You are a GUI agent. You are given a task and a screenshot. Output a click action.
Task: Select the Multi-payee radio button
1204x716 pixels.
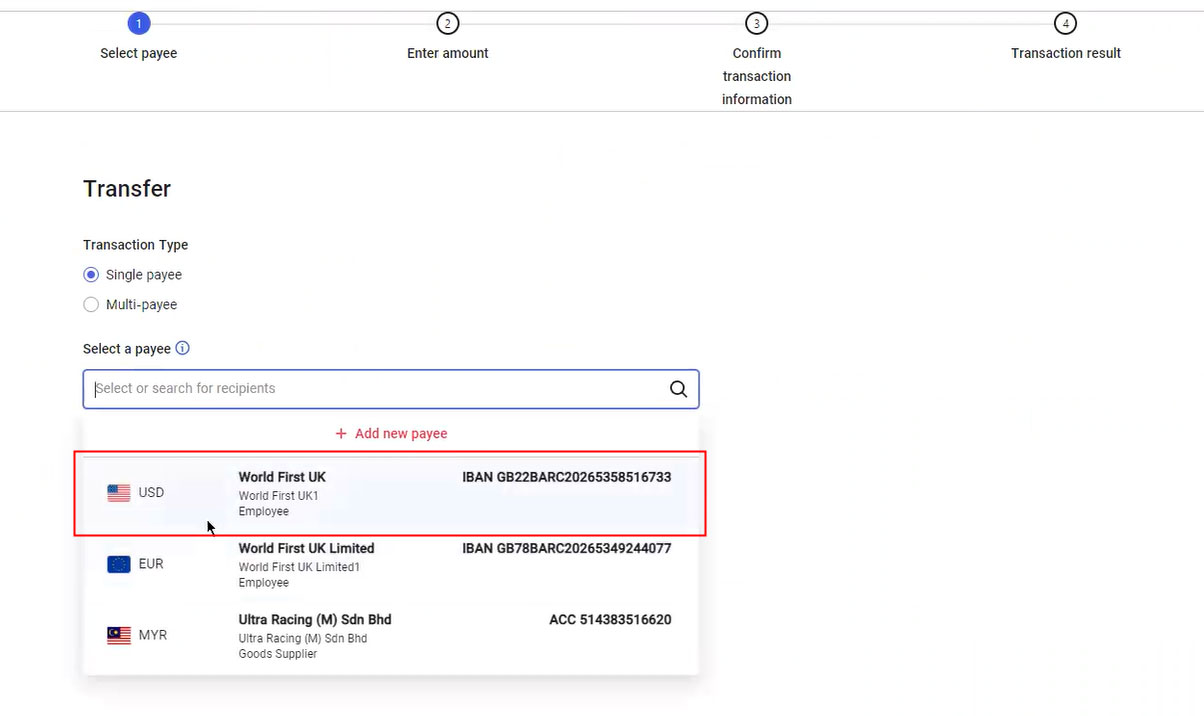91,305
